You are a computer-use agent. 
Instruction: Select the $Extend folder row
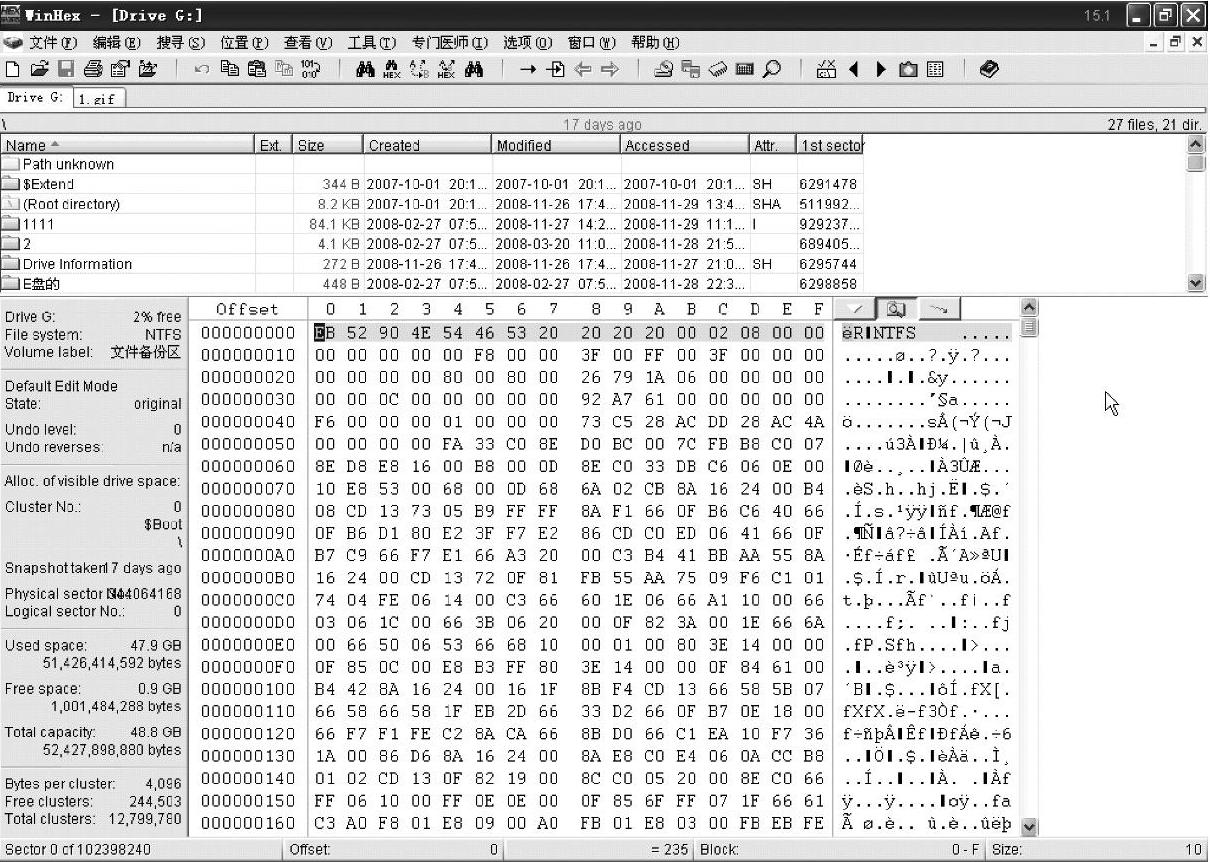click(x=432, y=184)
